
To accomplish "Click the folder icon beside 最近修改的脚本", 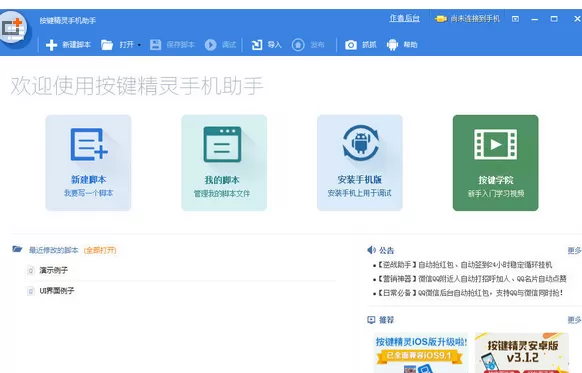I will [x=17, y=249].
